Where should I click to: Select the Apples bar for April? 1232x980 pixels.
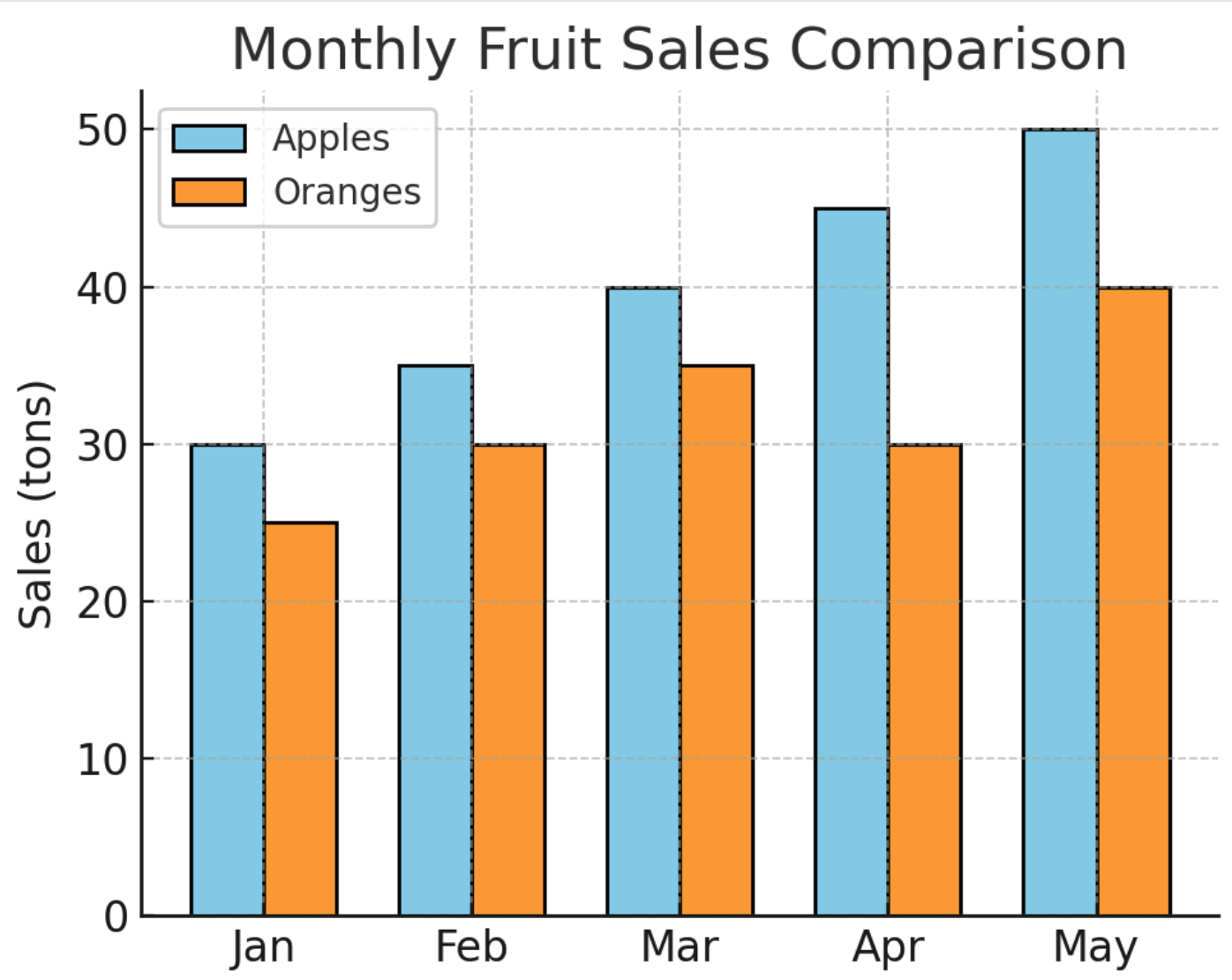pos(852,562)
